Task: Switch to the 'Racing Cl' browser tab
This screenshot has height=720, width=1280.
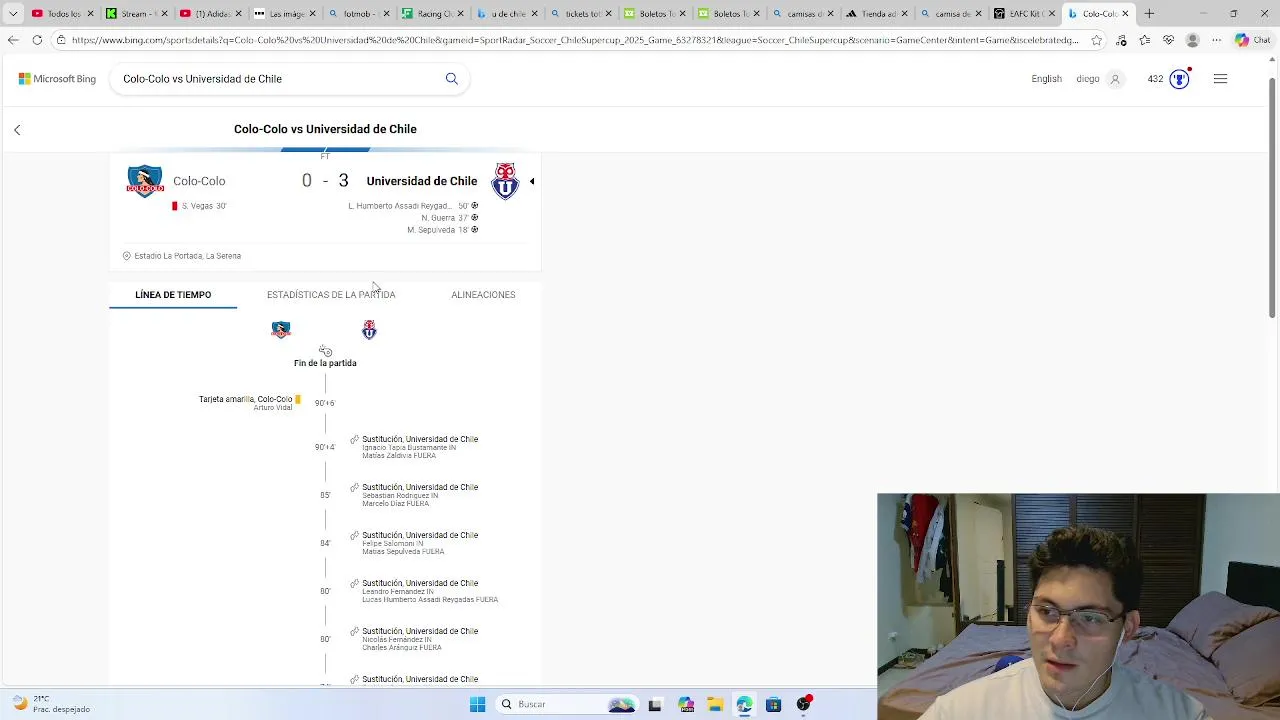Action: coord(432,14)
